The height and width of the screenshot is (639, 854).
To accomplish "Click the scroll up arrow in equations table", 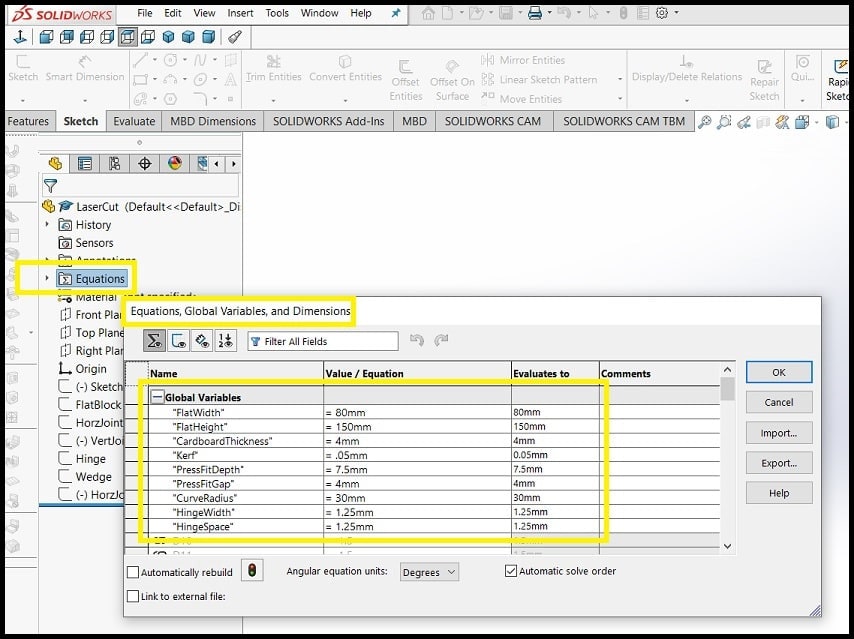I will click(x=728, y=370).
